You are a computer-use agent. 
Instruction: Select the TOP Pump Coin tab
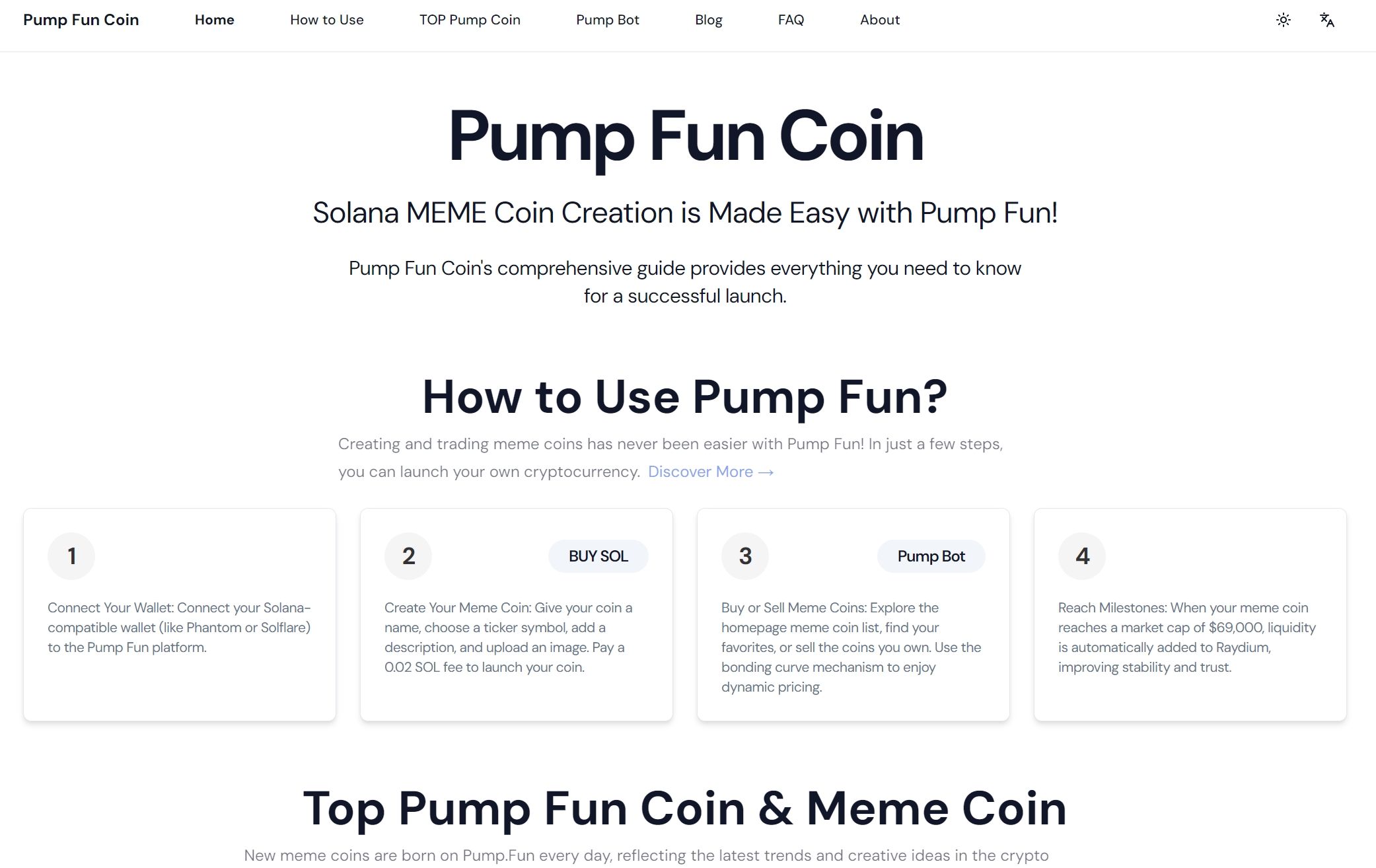tap(469, 20)
